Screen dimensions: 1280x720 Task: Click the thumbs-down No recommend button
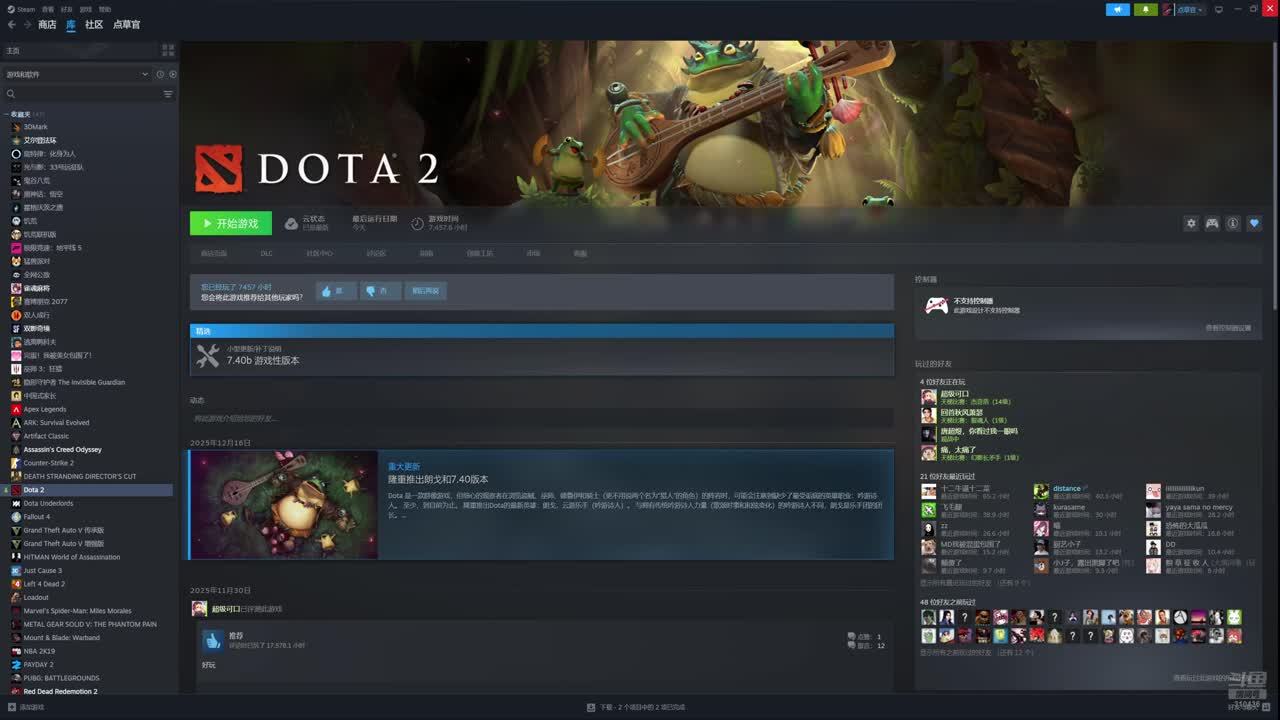point(381,291)
